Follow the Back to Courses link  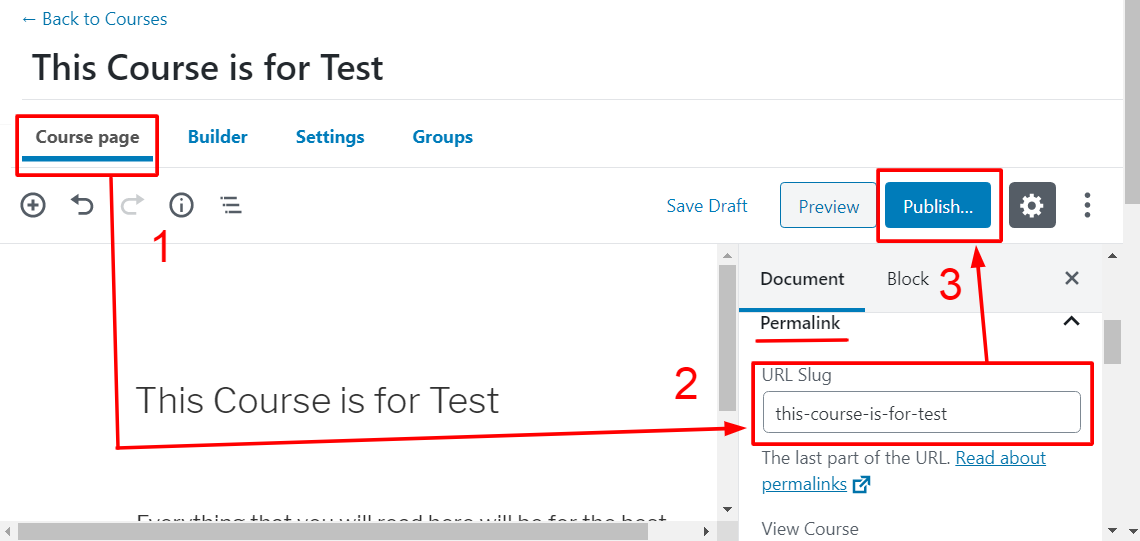[95, 19]
